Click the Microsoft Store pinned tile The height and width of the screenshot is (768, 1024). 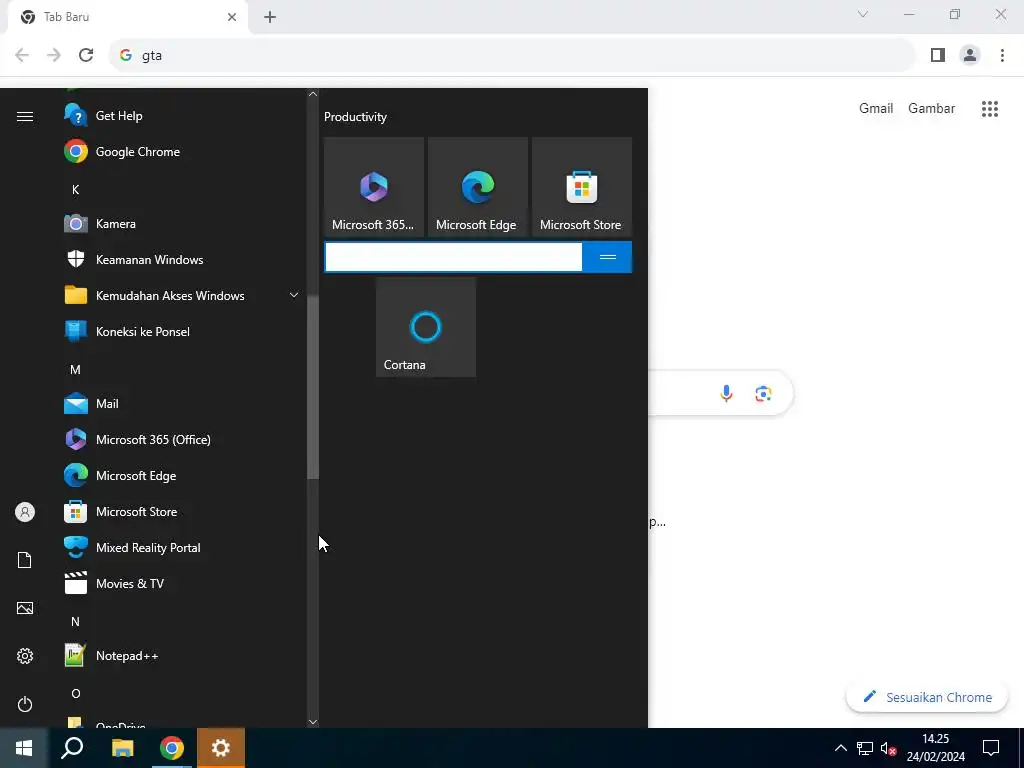pyautogui.click(x=582, y=187)
